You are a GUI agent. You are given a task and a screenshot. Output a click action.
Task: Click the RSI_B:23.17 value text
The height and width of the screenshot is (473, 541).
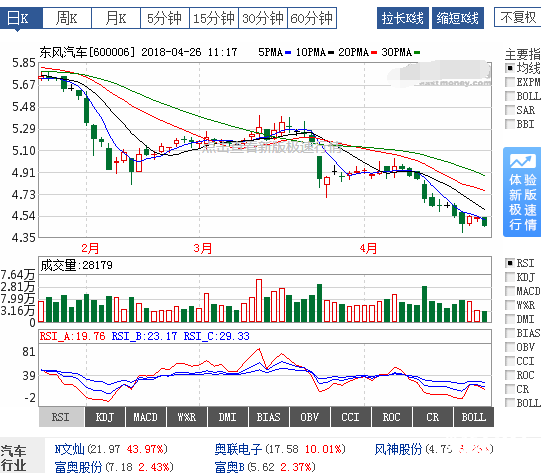click(x=144, y=336)
